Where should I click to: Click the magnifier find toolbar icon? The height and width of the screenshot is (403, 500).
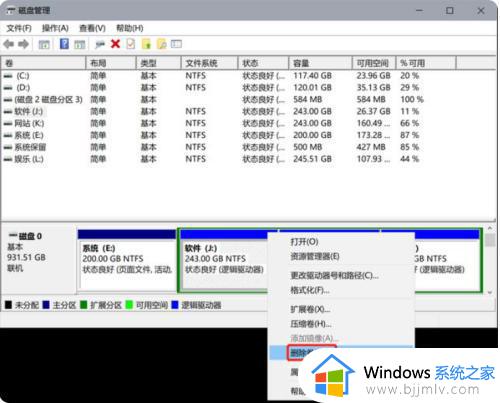[x=161, y=44]
